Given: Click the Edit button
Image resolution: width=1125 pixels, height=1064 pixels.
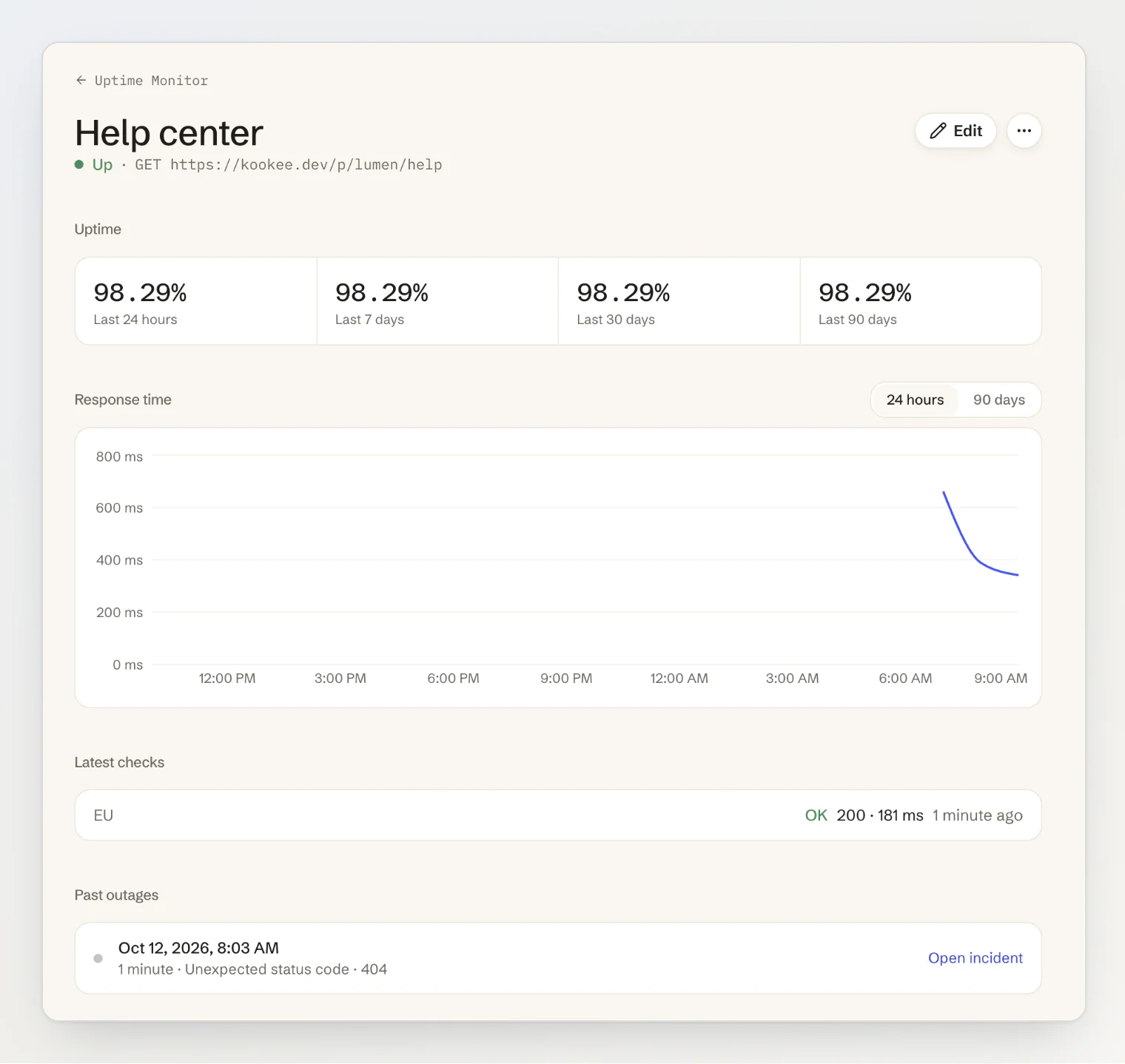Looking at the screenshot, I should coord(956,131).
